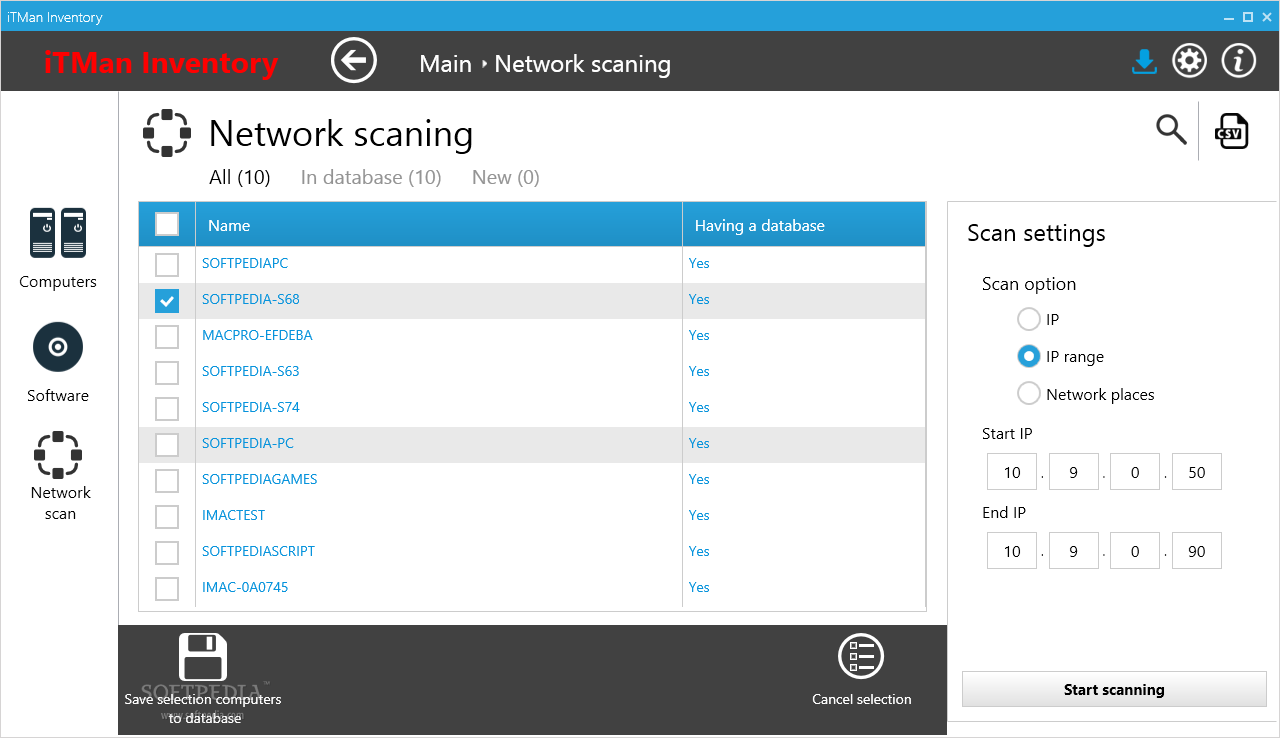This screenshot has width=1280, height=738.
Task: Check the SOFTPEDIA-PC checkbox
Action: coord(167,445)
